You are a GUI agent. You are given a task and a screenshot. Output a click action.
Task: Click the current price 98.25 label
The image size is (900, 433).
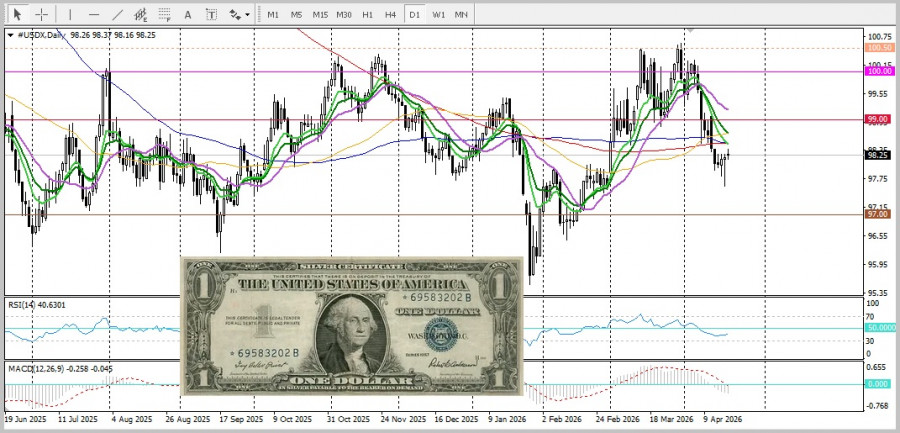click(x=879, y=154)
